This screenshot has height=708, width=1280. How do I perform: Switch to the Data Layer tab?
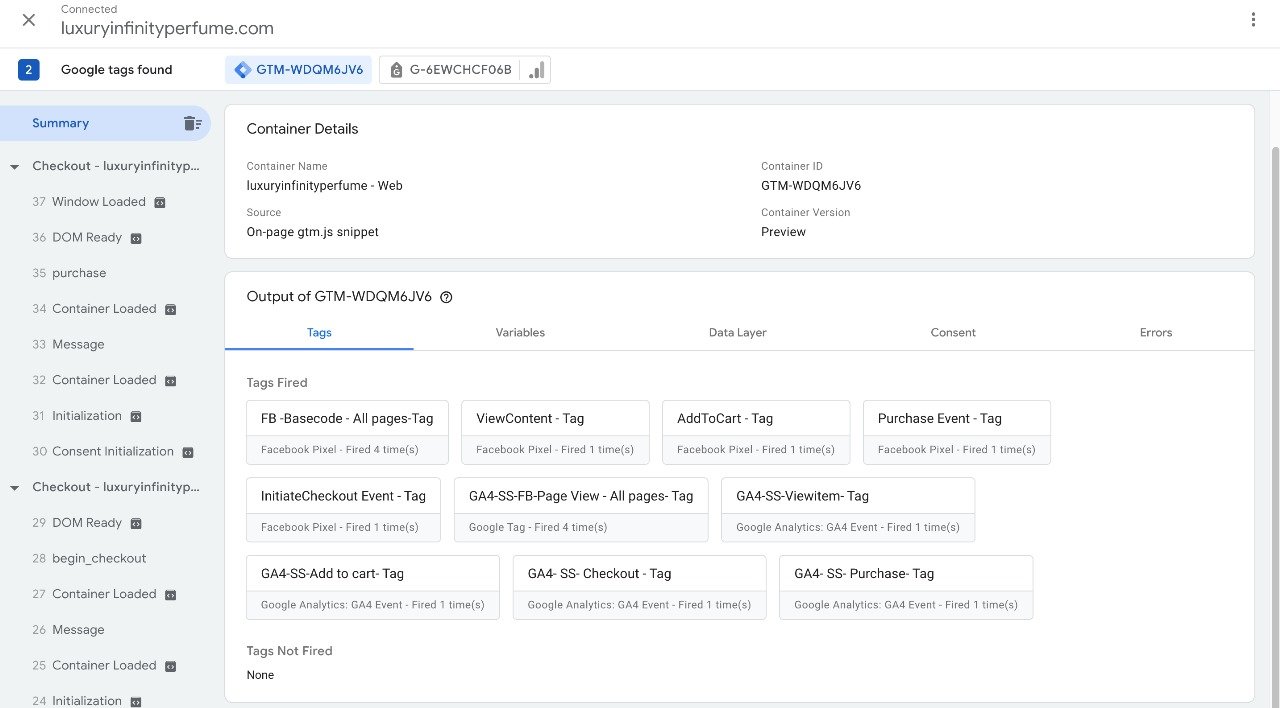[737, 333]
